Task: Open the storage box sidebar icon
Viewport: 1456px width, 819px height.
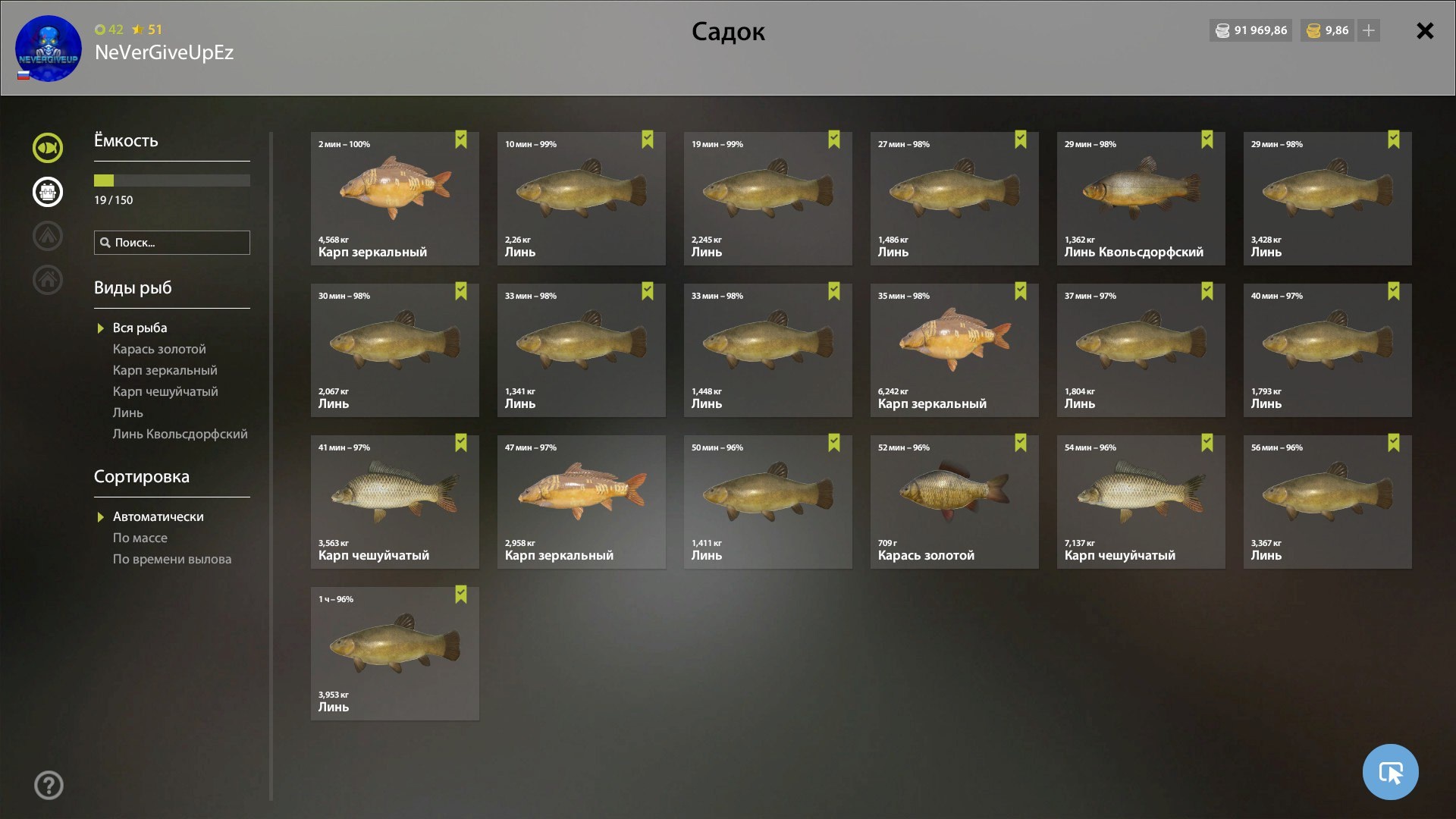Action: pyautogui.click(x=48, y=192)
